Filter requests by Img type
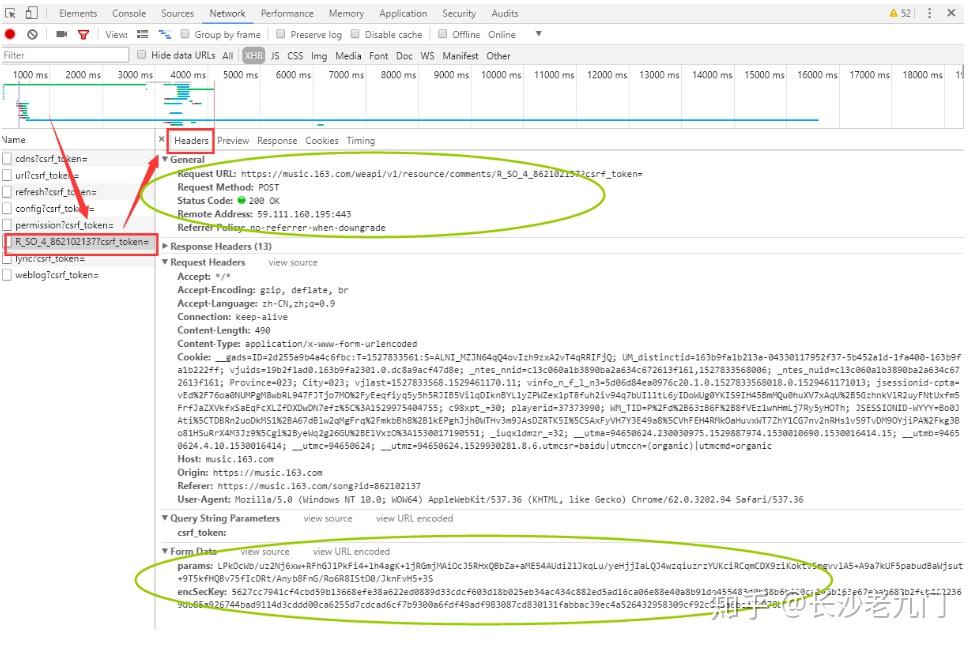Image resolution: width=972 pixels, height=645 pixels. (319, 56)
